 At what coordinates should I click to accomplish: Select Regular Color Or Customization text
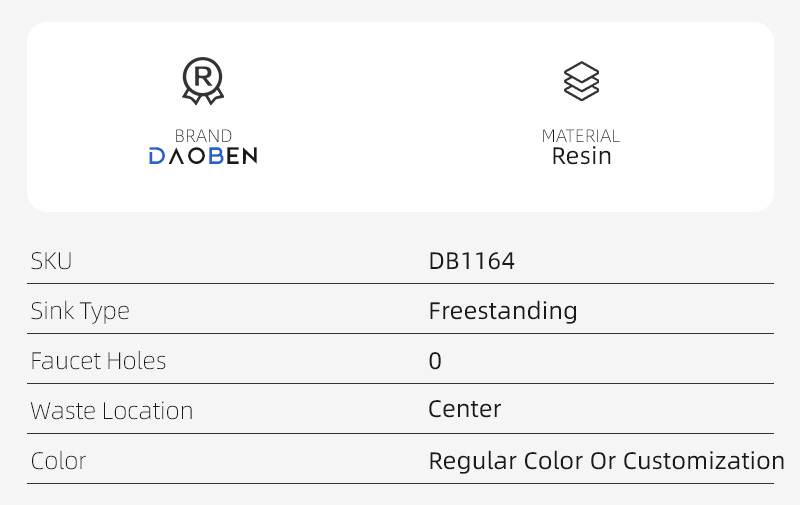coord(606,461)
